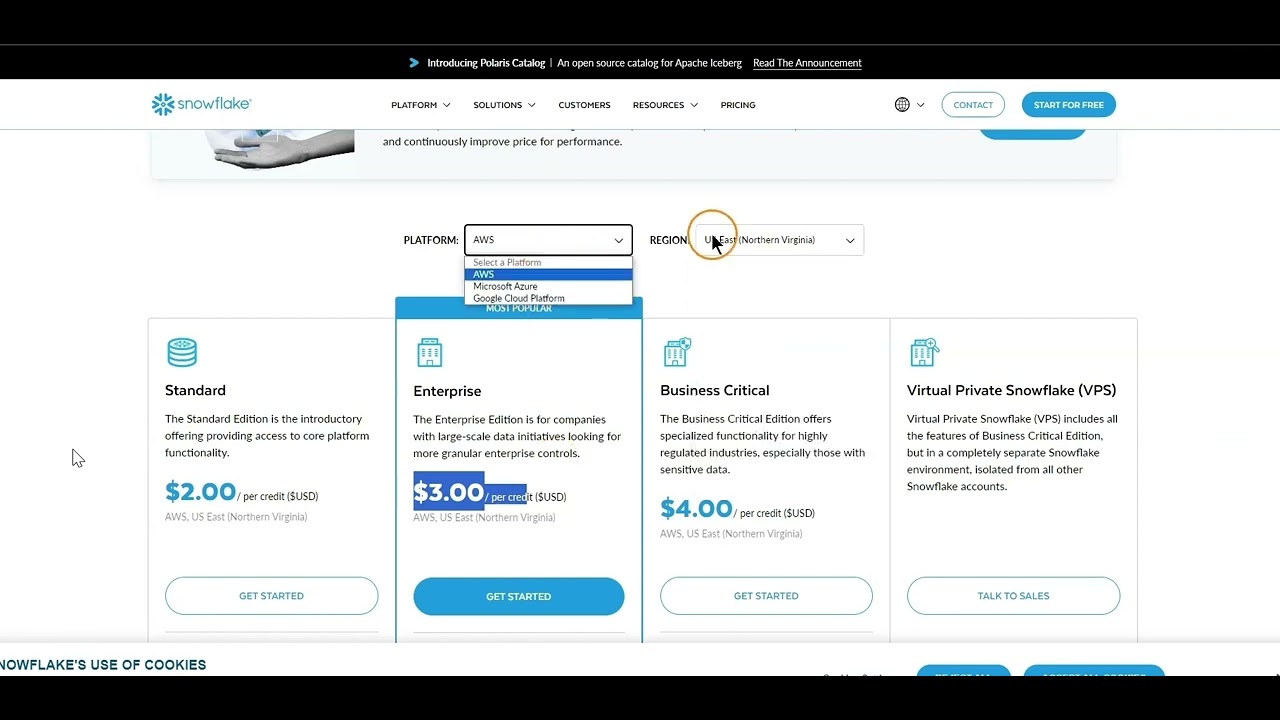Click the Standard edition database icon
Viewport: 1280px width, 720px height.
click(x=182, y=352)
